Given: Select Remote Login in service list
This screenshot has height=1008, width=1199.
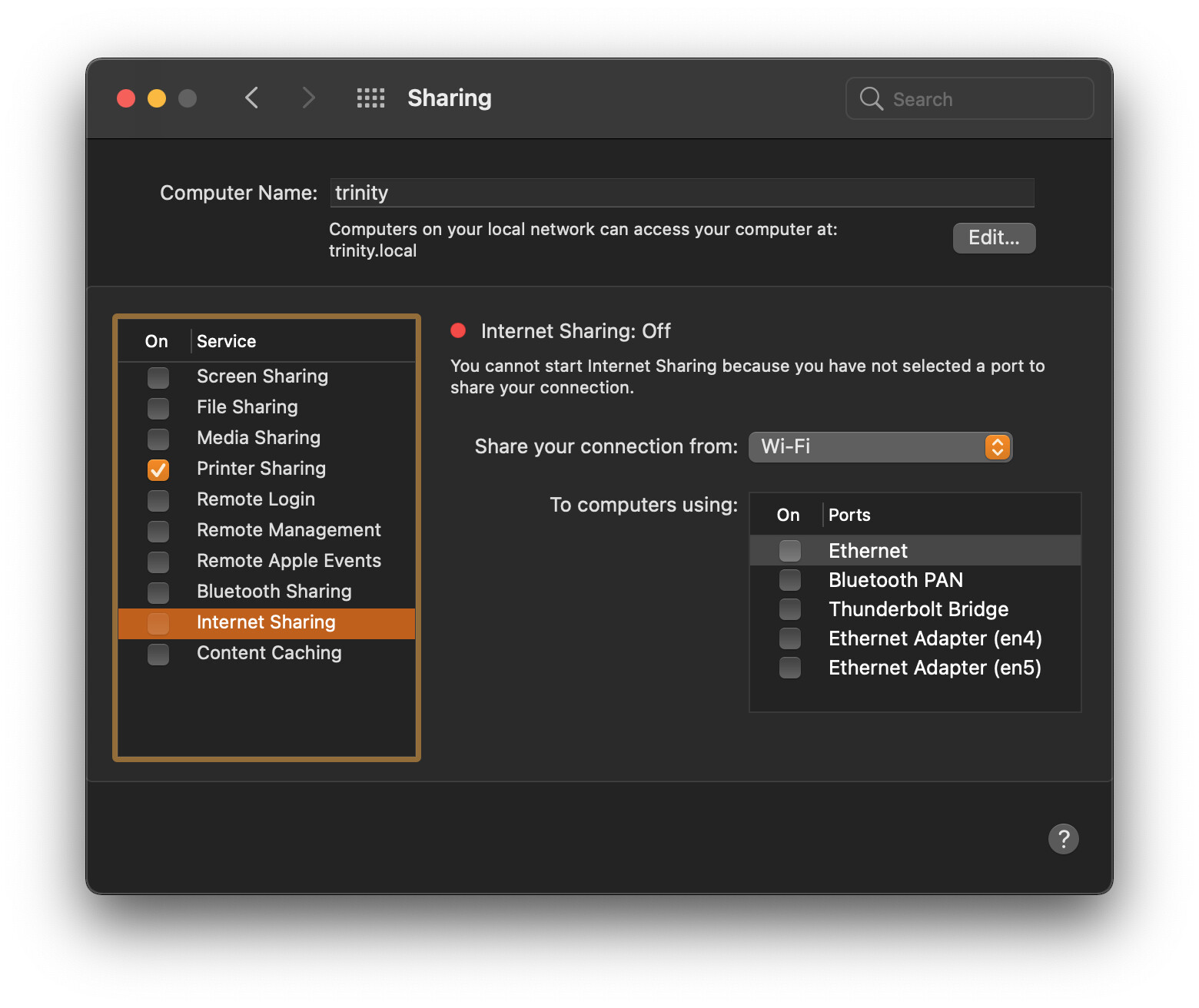Looking at the screenshot, I should tap(256, 499).
